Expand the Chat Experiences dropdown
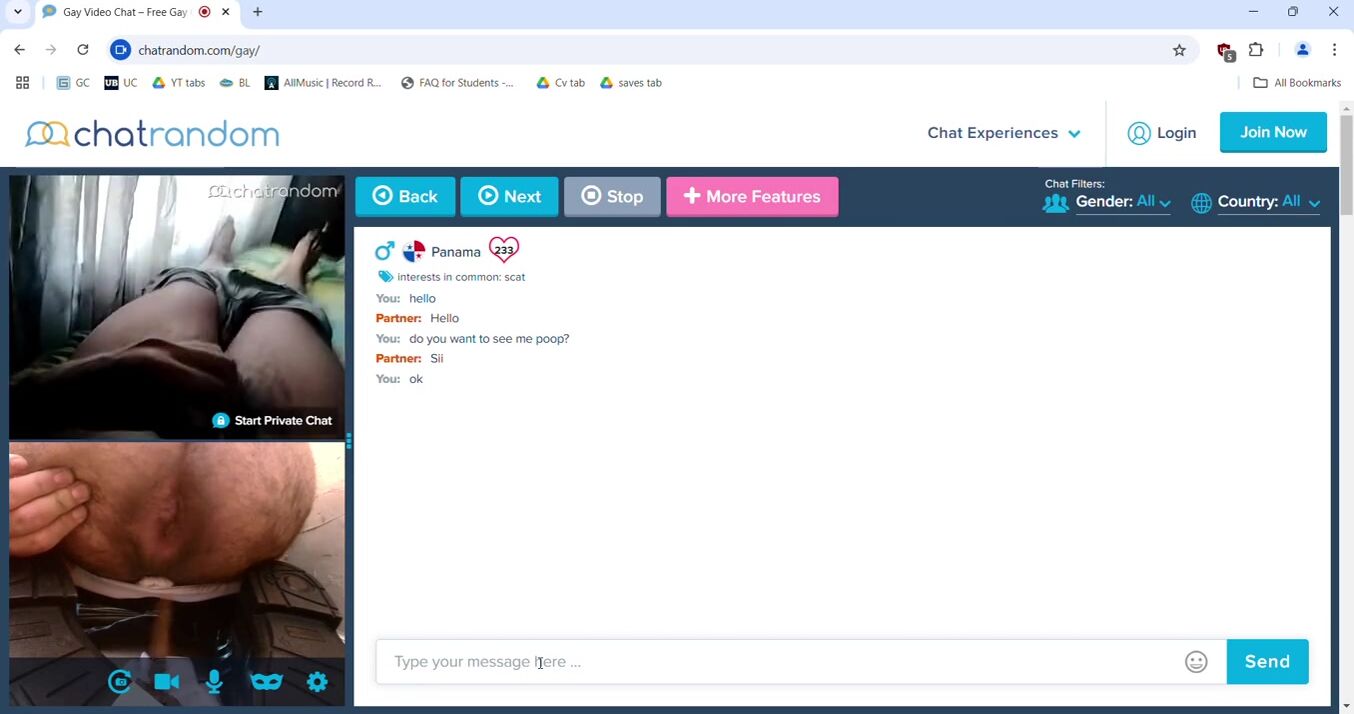1354x714 pixels. point(1003,133)
